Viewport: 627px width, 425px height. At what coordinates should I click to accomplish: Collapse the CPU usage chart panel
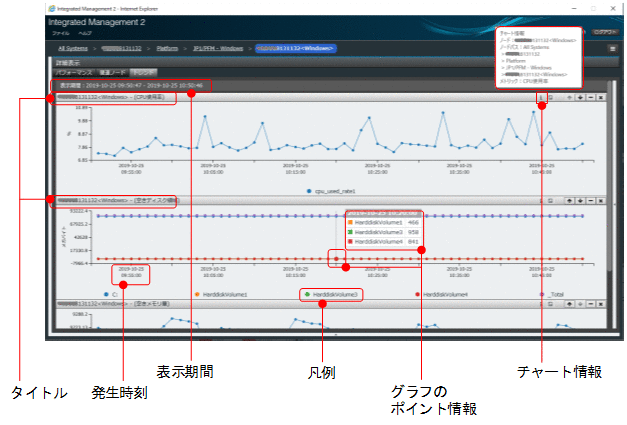click(591, 98)
